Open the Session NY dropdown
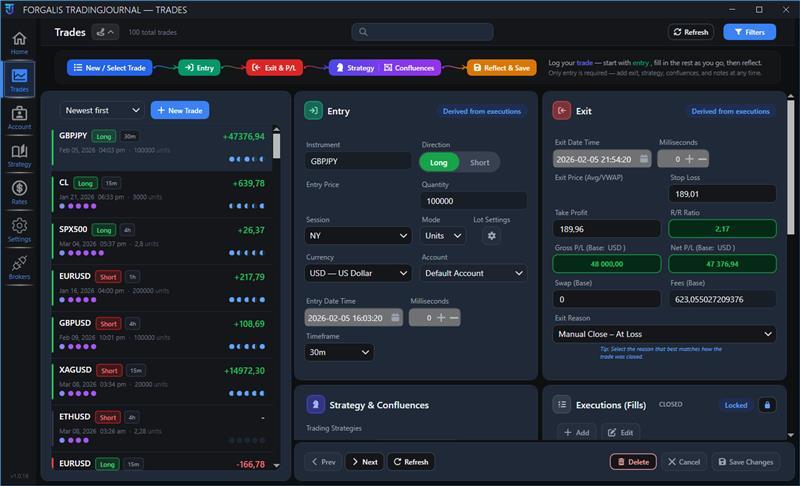 [x=358, y=236]
